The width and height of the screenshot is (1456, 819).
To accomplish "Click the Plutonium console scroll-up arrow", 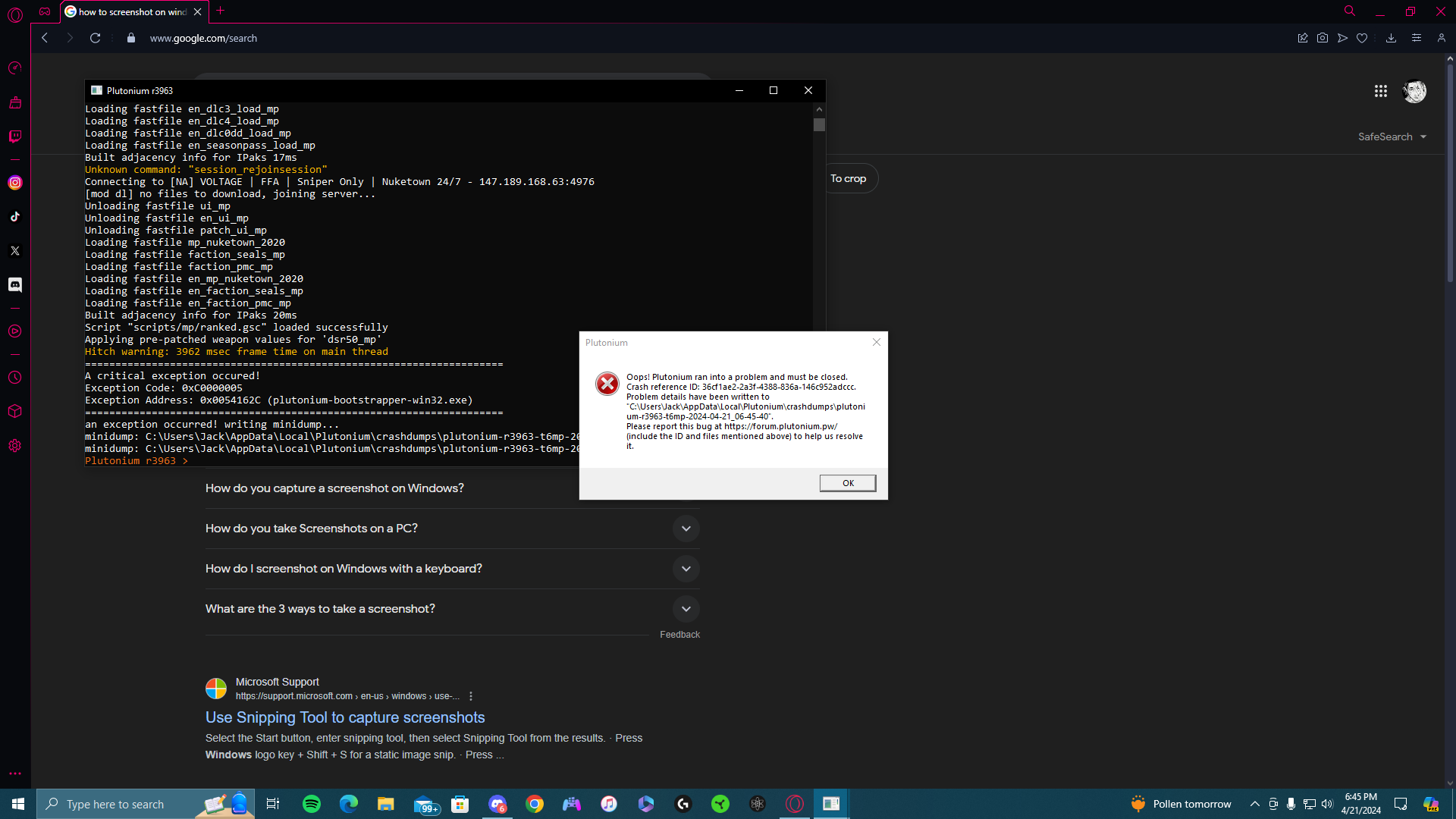I will [x=819, y=109].
